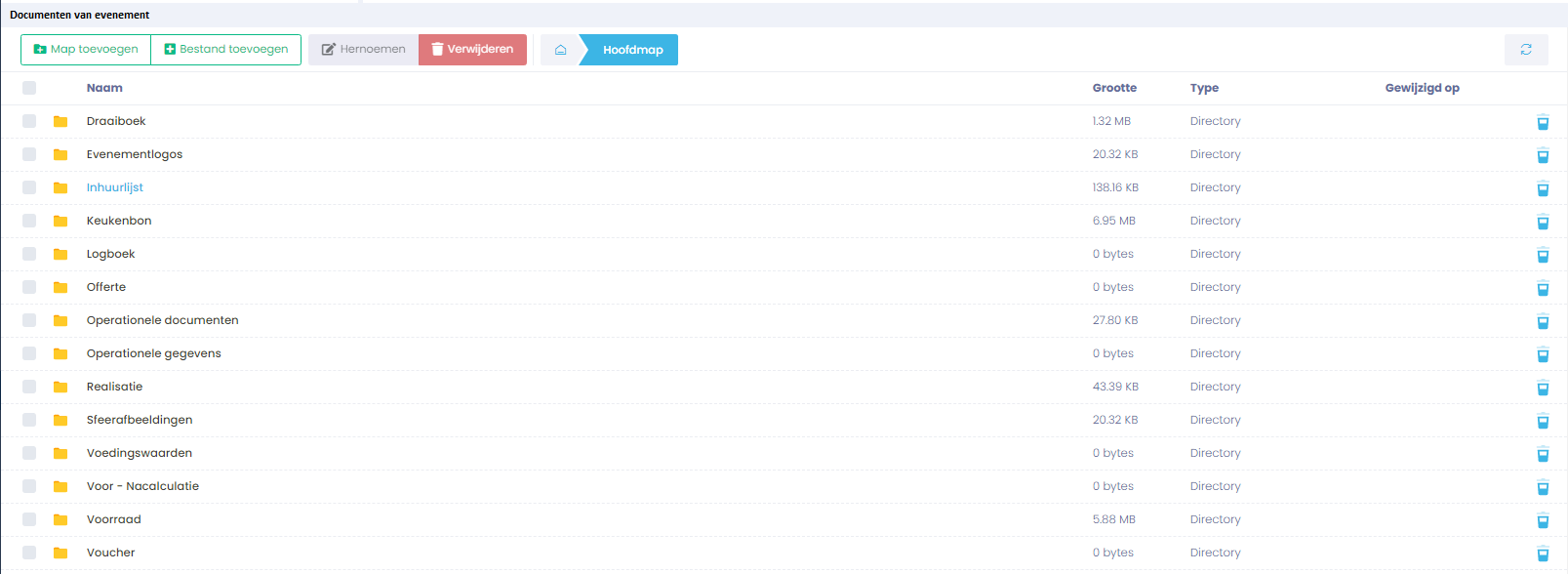Image resolution: width=1568 pixels, height=574 pixels.
Task: Click the Bestand toevoegen button
Action: pyautogui.click(x=226, y=50)
